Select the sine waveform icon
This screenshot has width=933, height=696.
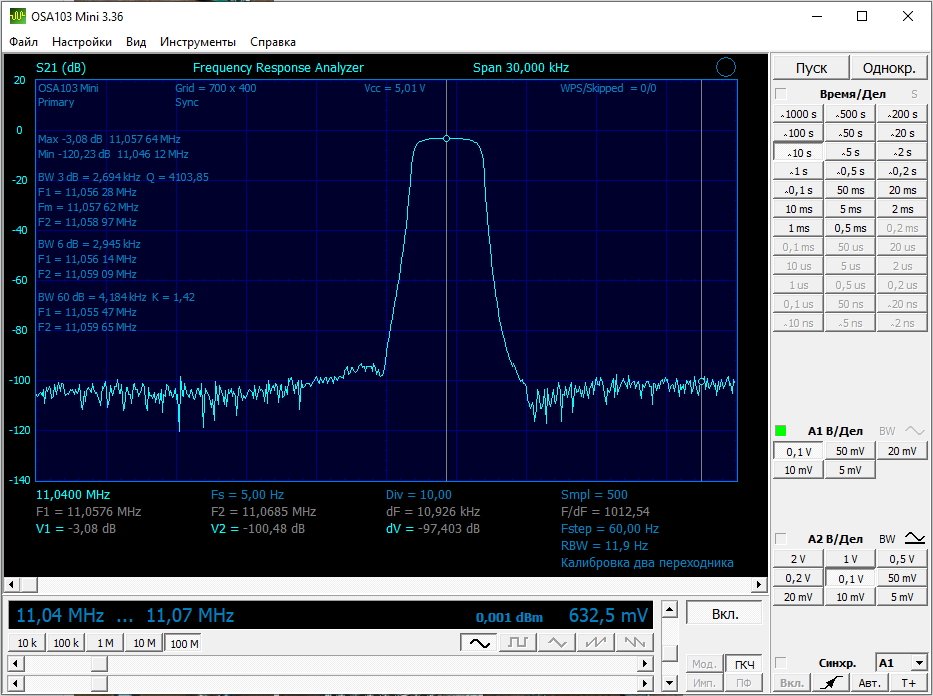480,642
